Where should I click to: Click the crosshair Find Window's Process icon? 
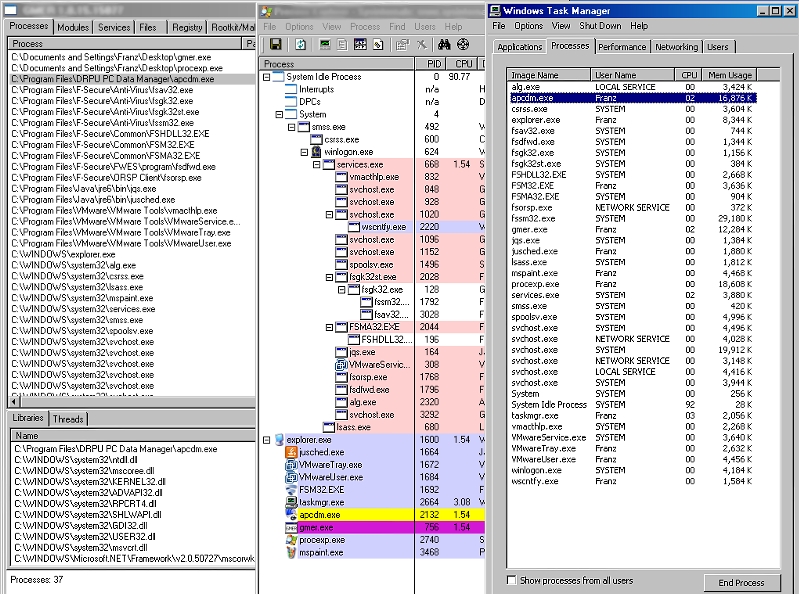tap(463, 45)
